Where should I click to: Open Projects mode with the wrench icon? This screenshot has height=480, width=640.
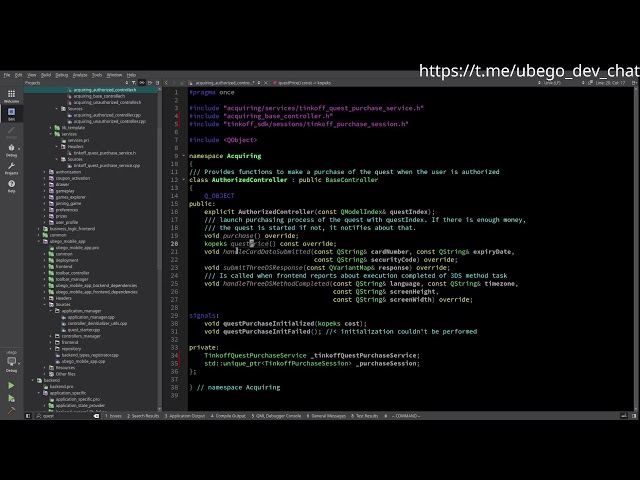point(11,168)
